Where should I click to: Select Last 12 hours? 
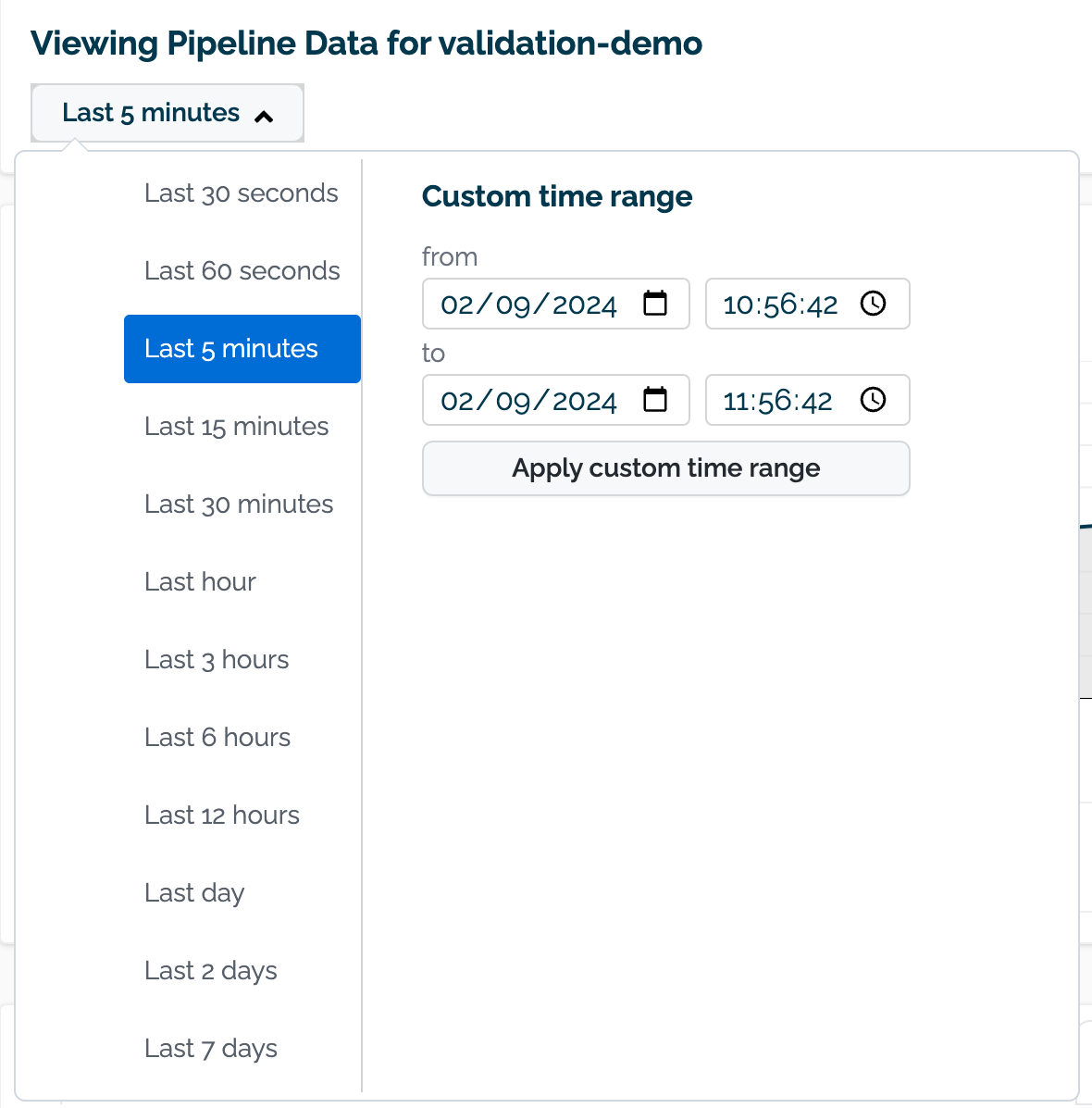222,815
